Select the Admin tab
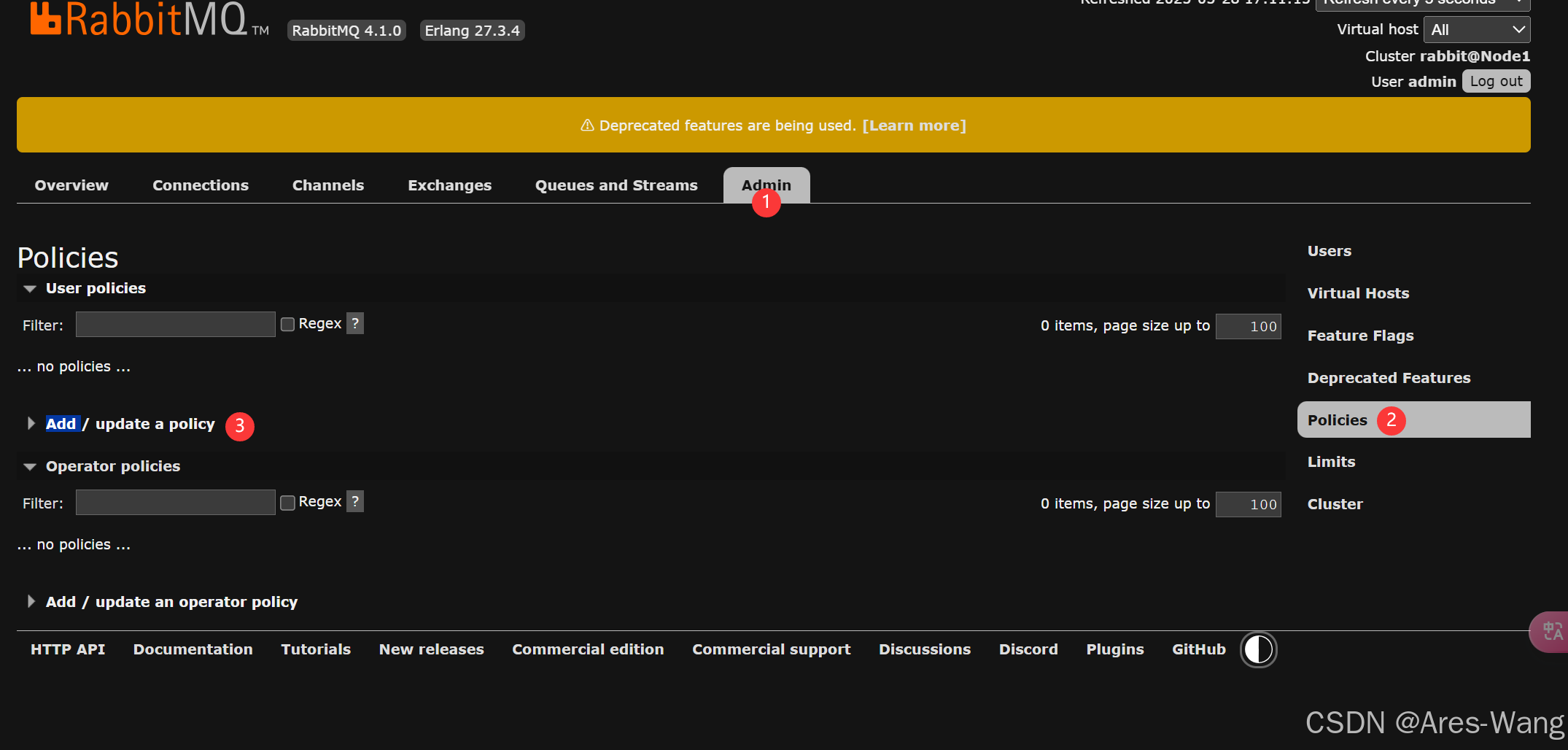Screen dimensions: 1568x750 (766, 185)
